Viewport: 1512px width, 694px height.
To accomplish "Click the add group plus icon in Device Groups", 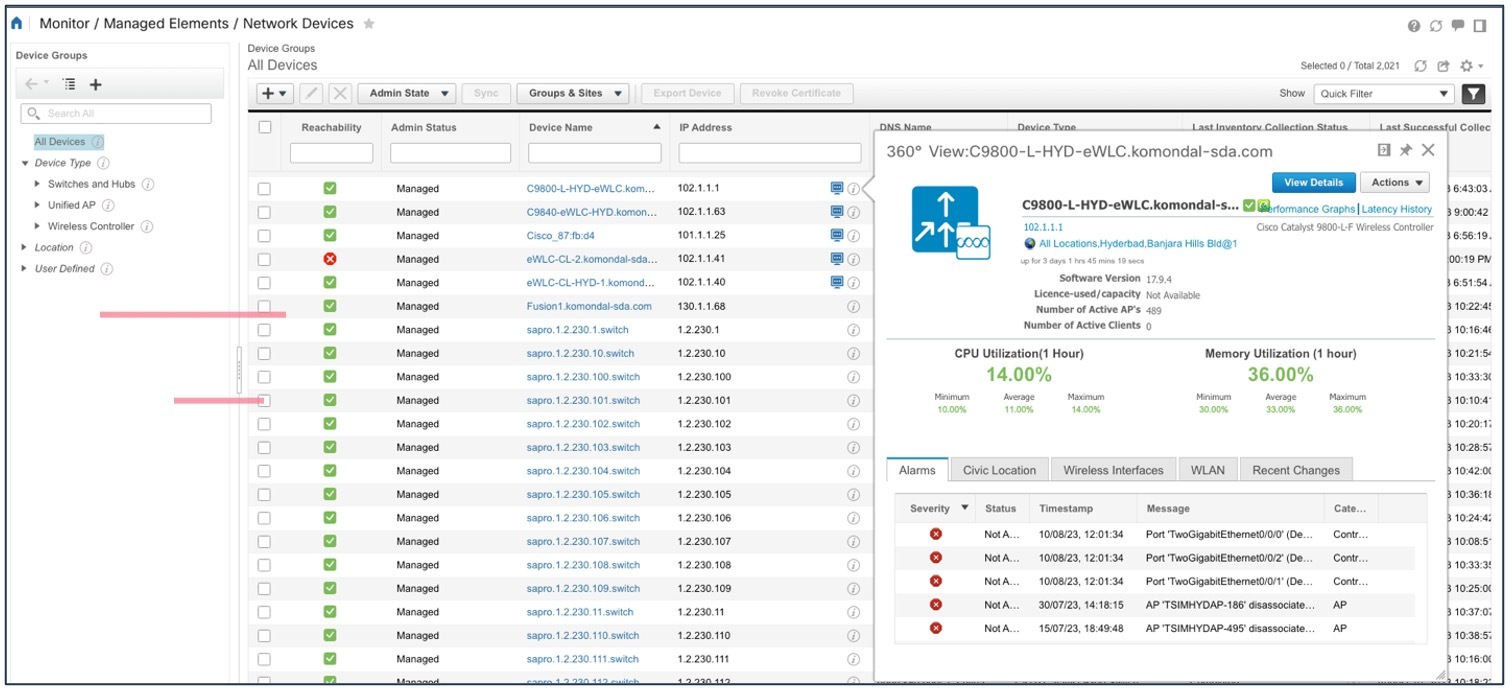I will (x=95, y=84).
